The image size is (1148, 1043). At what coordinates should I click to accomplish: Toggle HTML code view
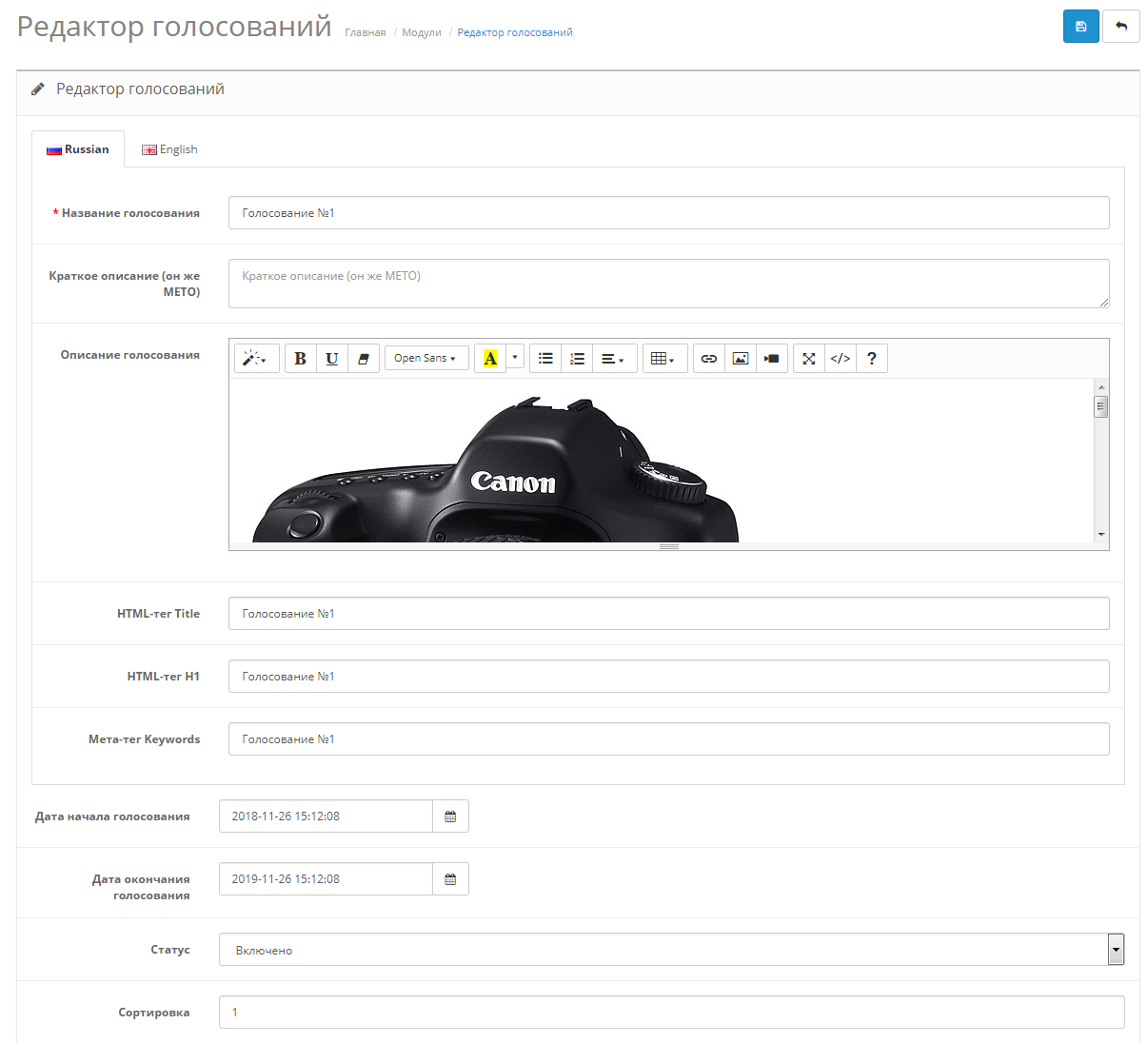click(840, 359)
